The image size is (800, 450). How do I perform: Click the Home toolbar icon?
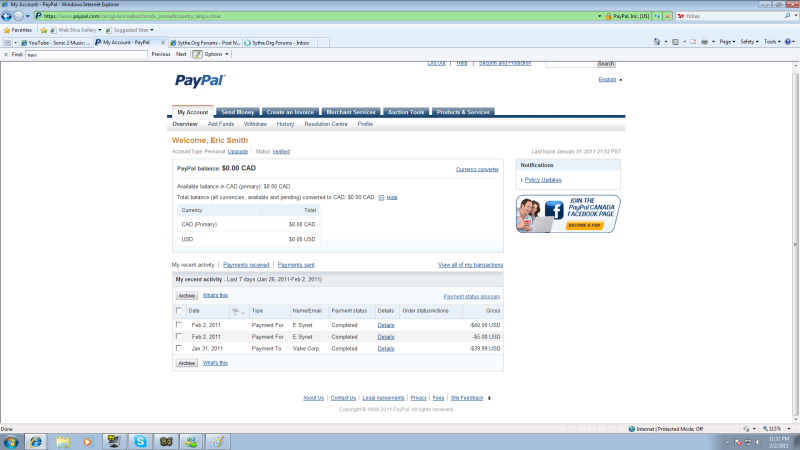(657, 42)
